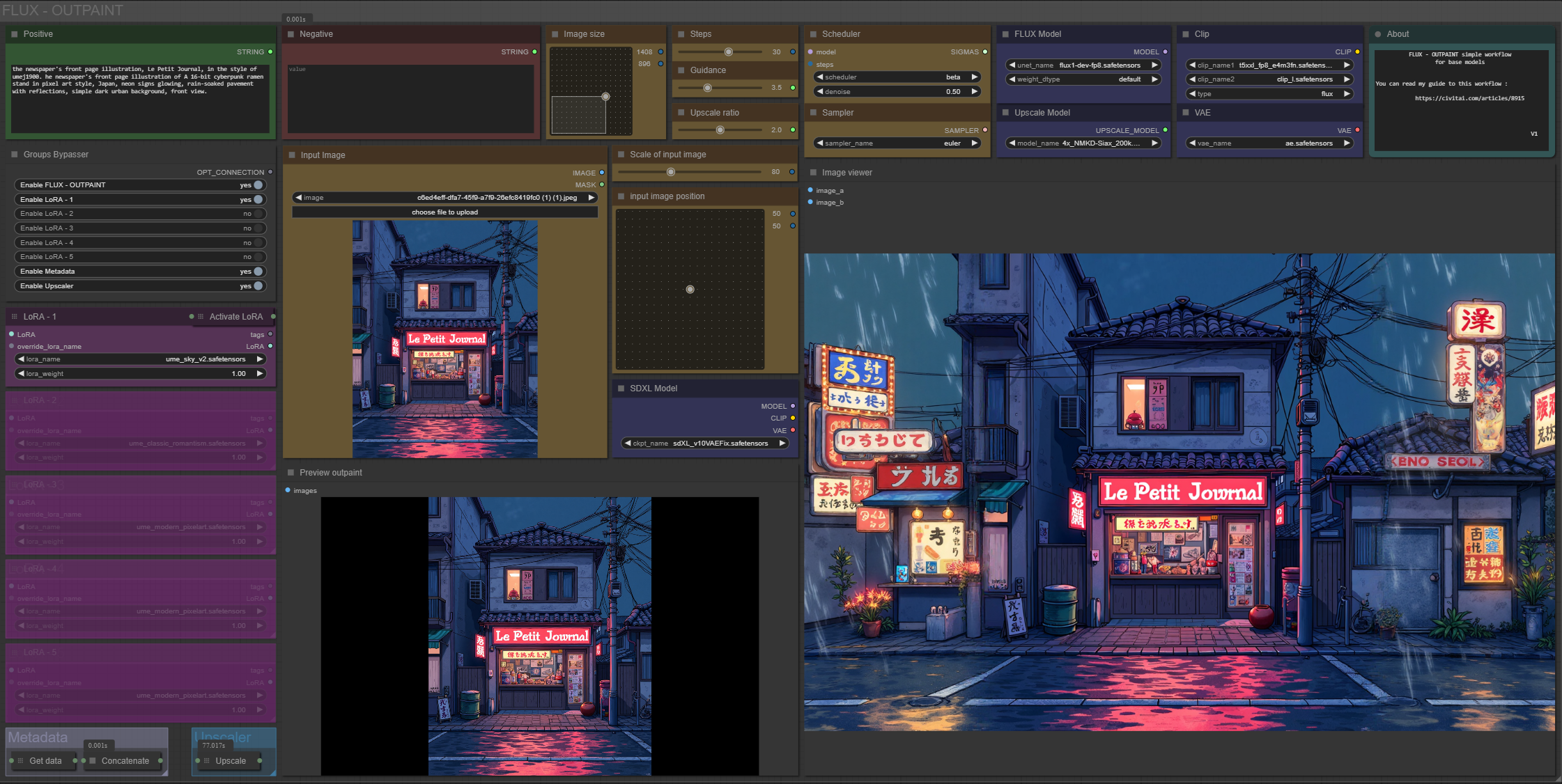
Task: Open the unet_name model dropdown
Action: tap(1084, 65)
